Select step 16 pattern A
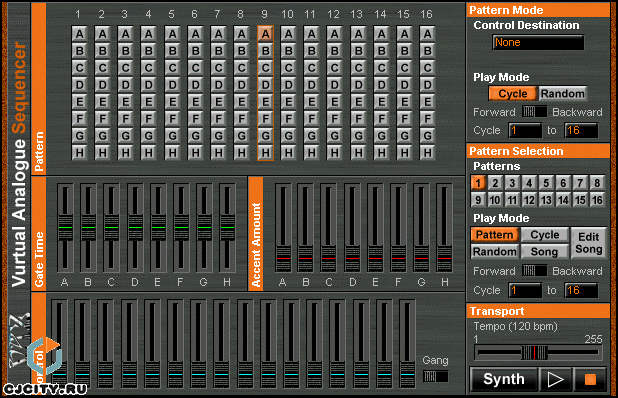Image resolution: width=618 pixels, height=398 pixels. [427, 34]
